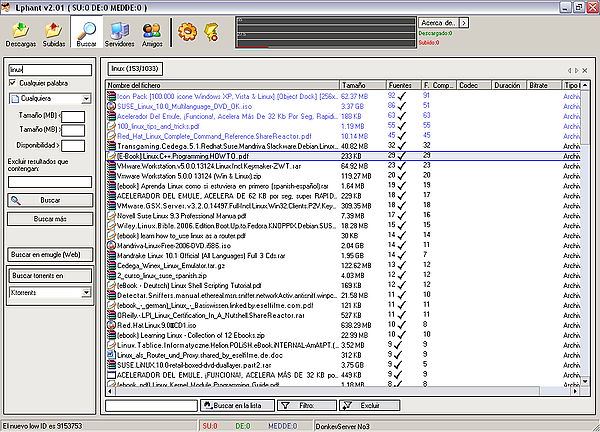Focus the list search field beside Buscar en la lista
The height and width of the screenshot is (432, 600).
pyautogui.click(x=152, y=406)
